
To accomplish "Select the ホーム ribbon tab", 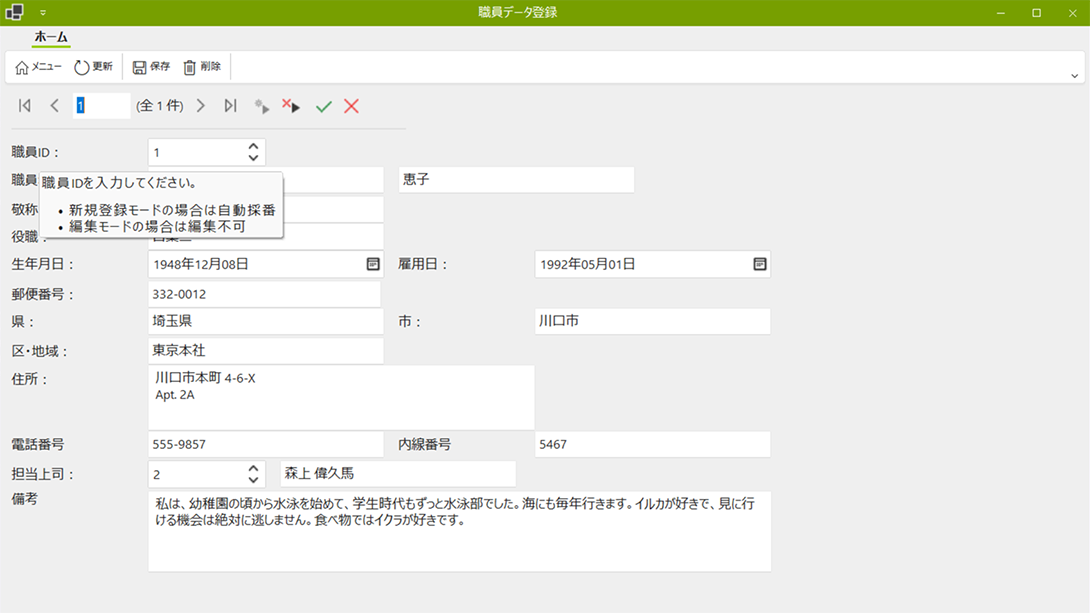I will [51, 37].
